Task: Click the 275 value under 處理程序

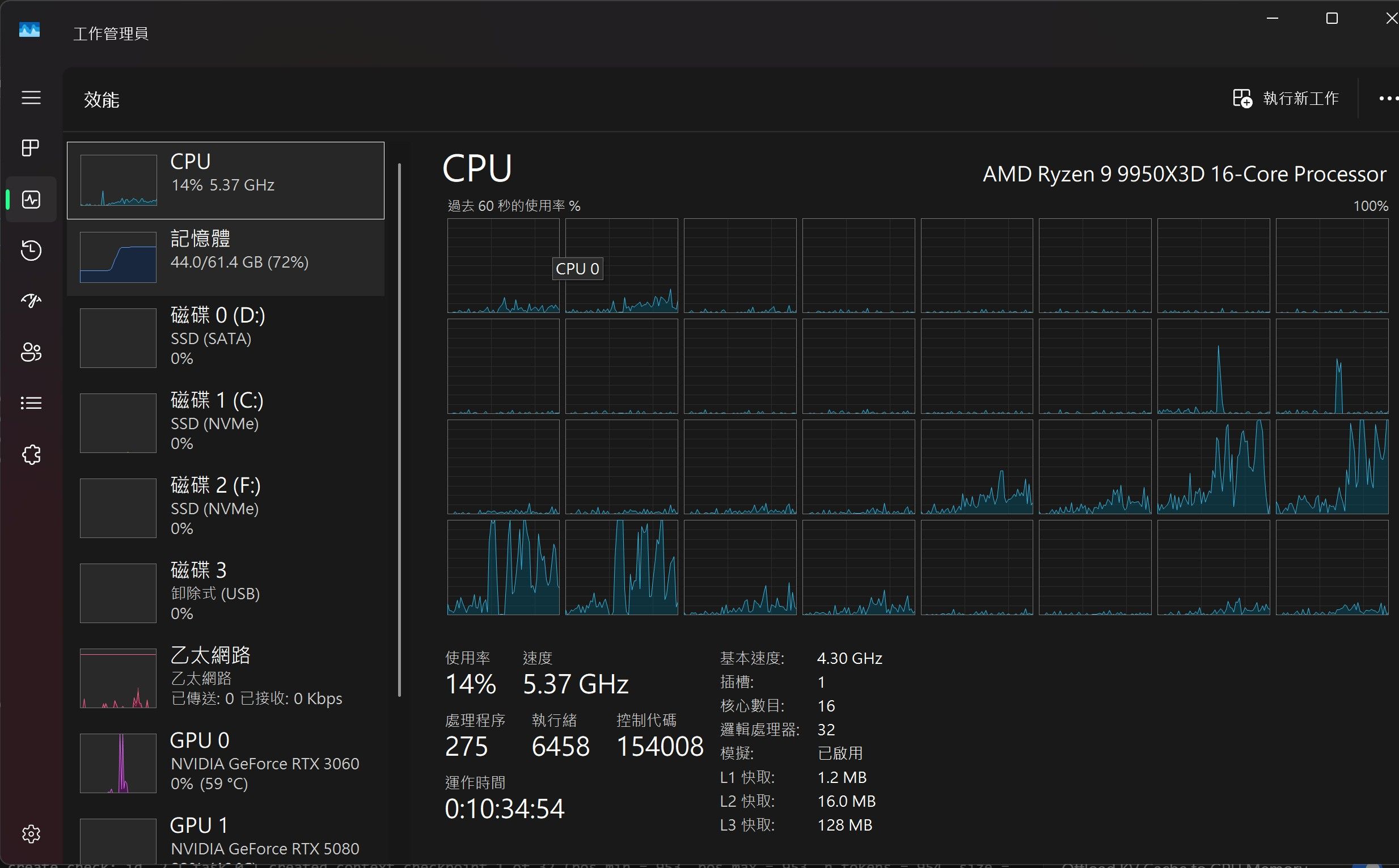Action: coord(467,746)
